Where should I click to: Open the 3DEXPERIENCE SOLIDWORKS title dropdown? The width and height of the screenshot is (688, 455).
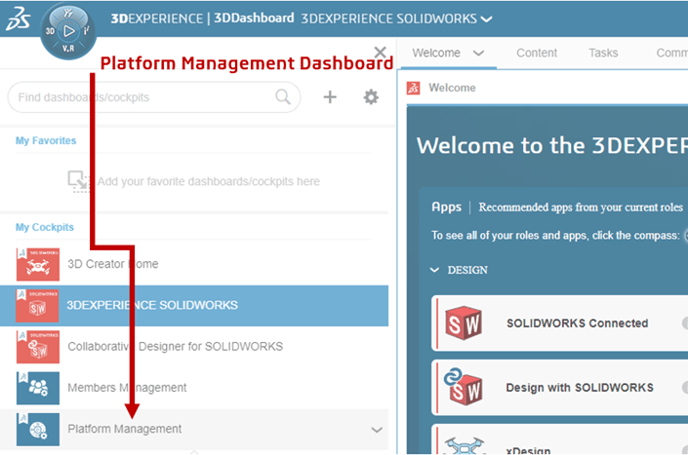click(487, 19)
